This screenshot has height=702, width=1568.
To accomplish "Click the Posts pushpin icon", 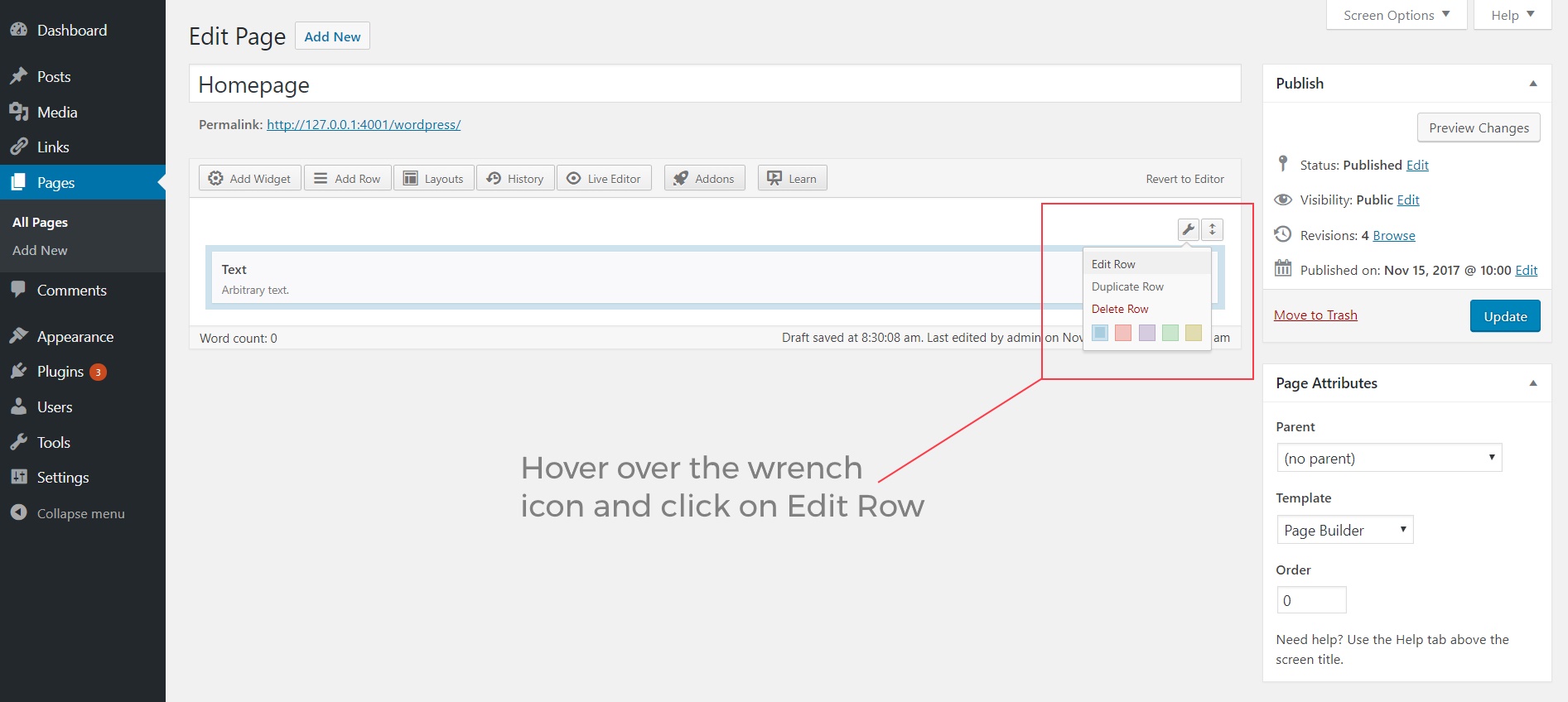I will [19, 76].
